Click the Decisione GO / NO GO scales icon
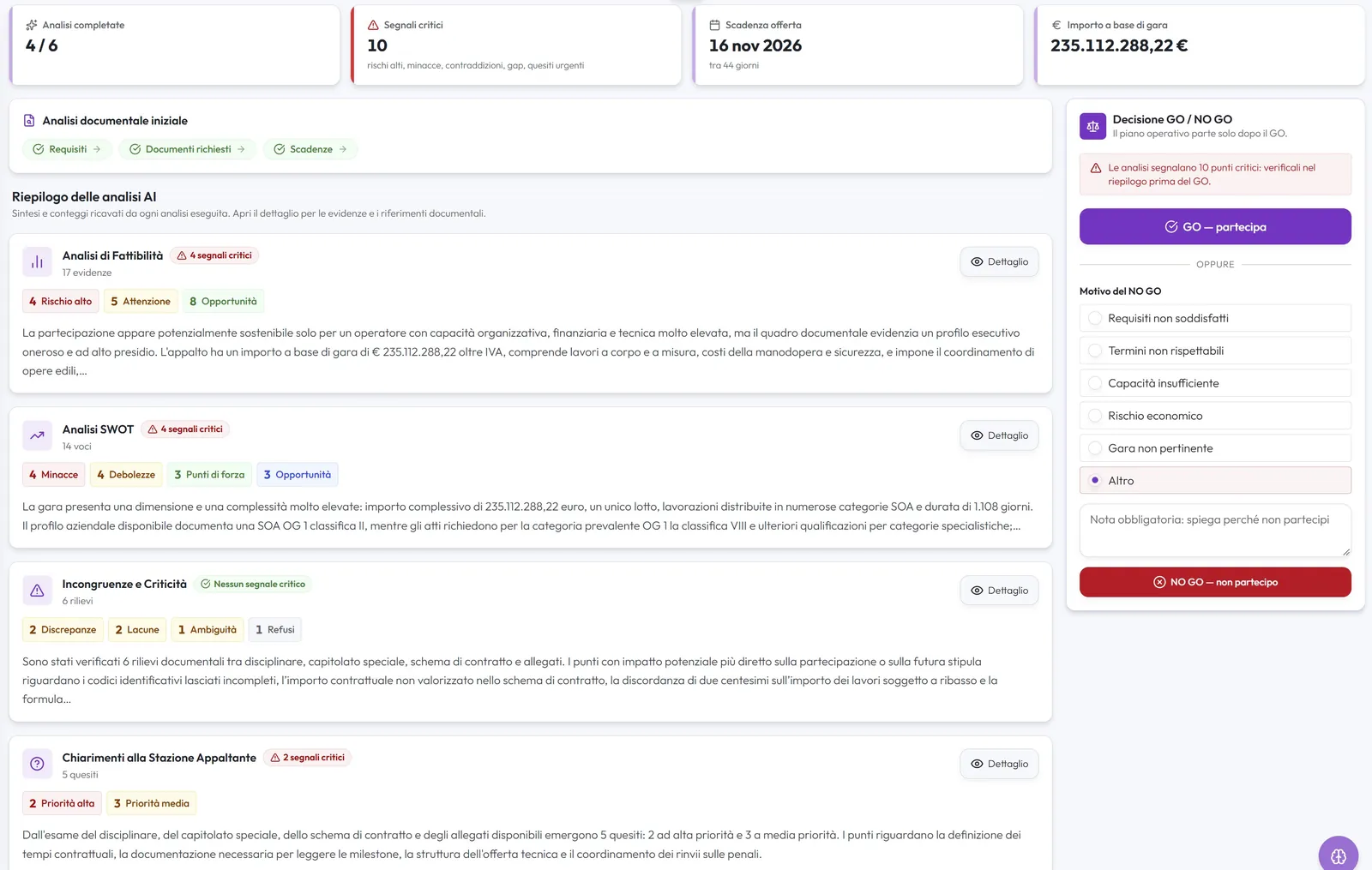Viewport: 1372px width, 870px height. pyautogui.click(x=1092, y=126)
